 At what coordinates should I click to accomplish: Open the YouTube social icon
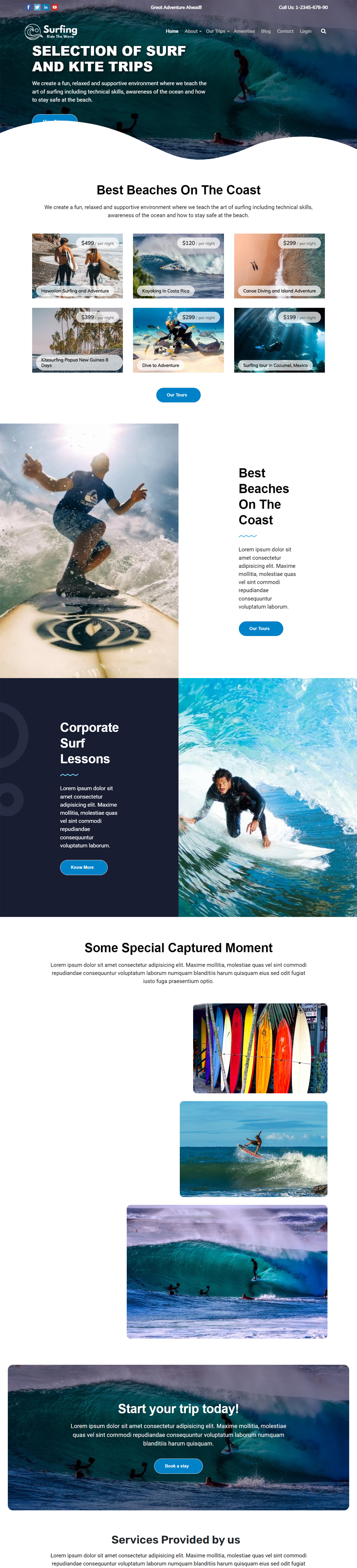click(55, 7)
